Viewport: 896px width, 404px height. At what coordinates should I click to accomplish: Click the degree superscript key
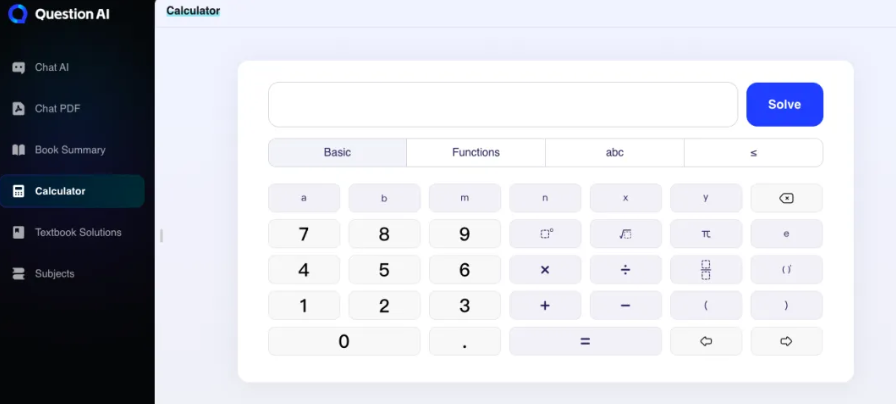click(545, 234)
